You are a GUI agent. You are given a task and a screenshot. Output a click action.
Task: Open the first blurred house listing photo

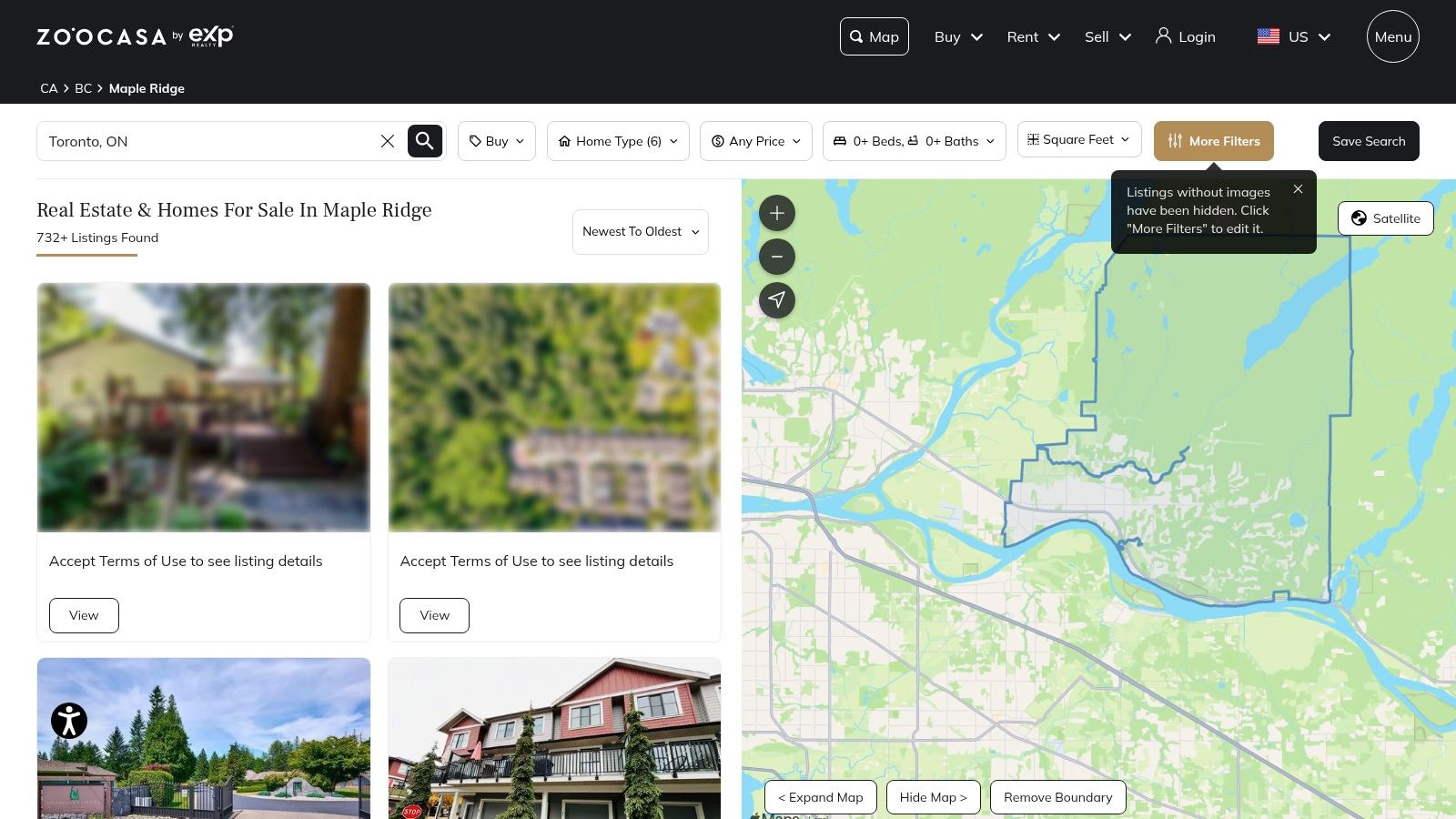(204, 408)
